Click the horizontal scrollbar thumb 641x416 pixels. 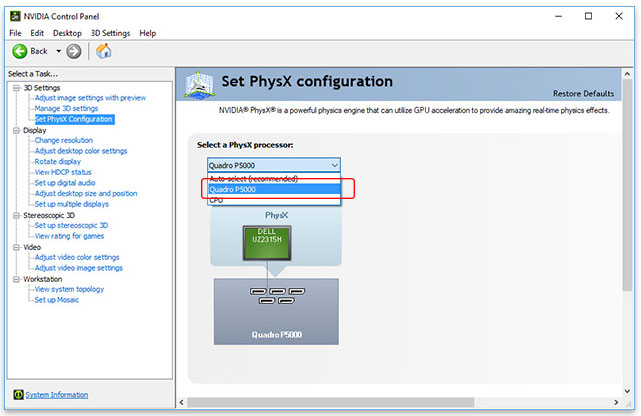tap(330, 403)
